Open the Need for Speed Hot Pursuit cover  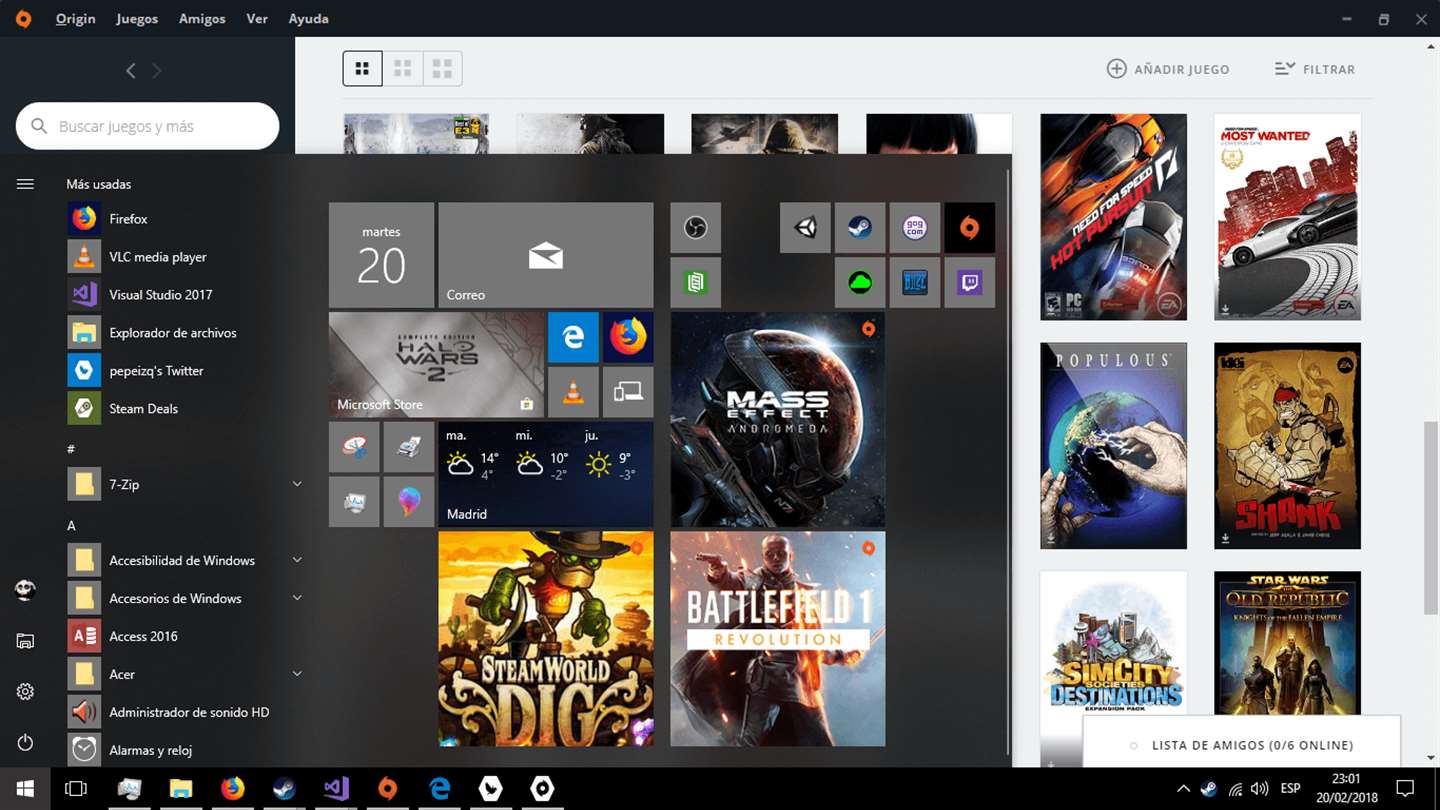(x=1113, y=217)
